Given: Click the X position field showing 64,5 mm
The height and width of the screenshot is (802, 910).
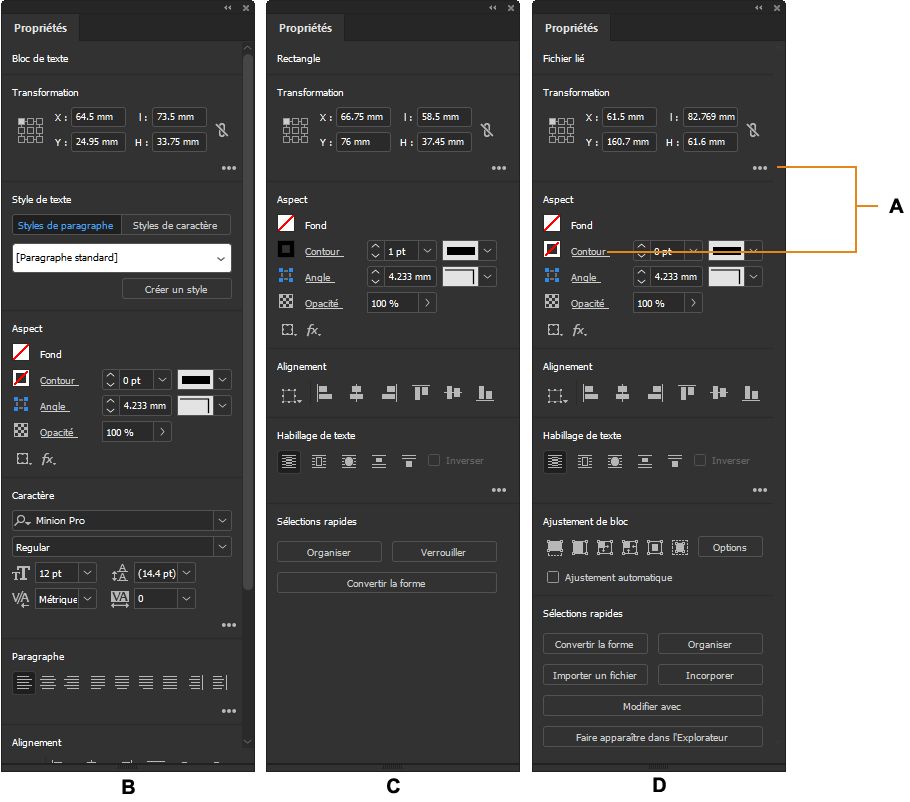Looking at the screenshot, I should click(98, 117).
